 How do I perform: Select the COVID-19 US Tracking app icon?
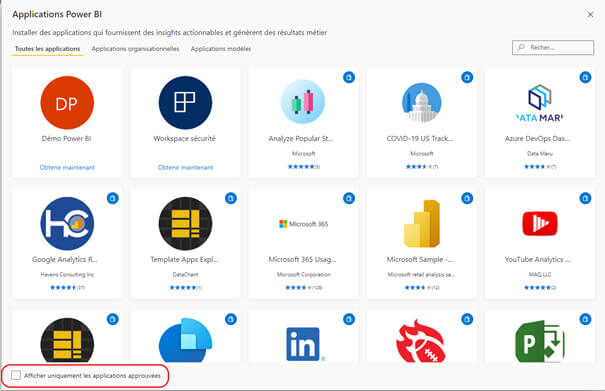[421, 102]
